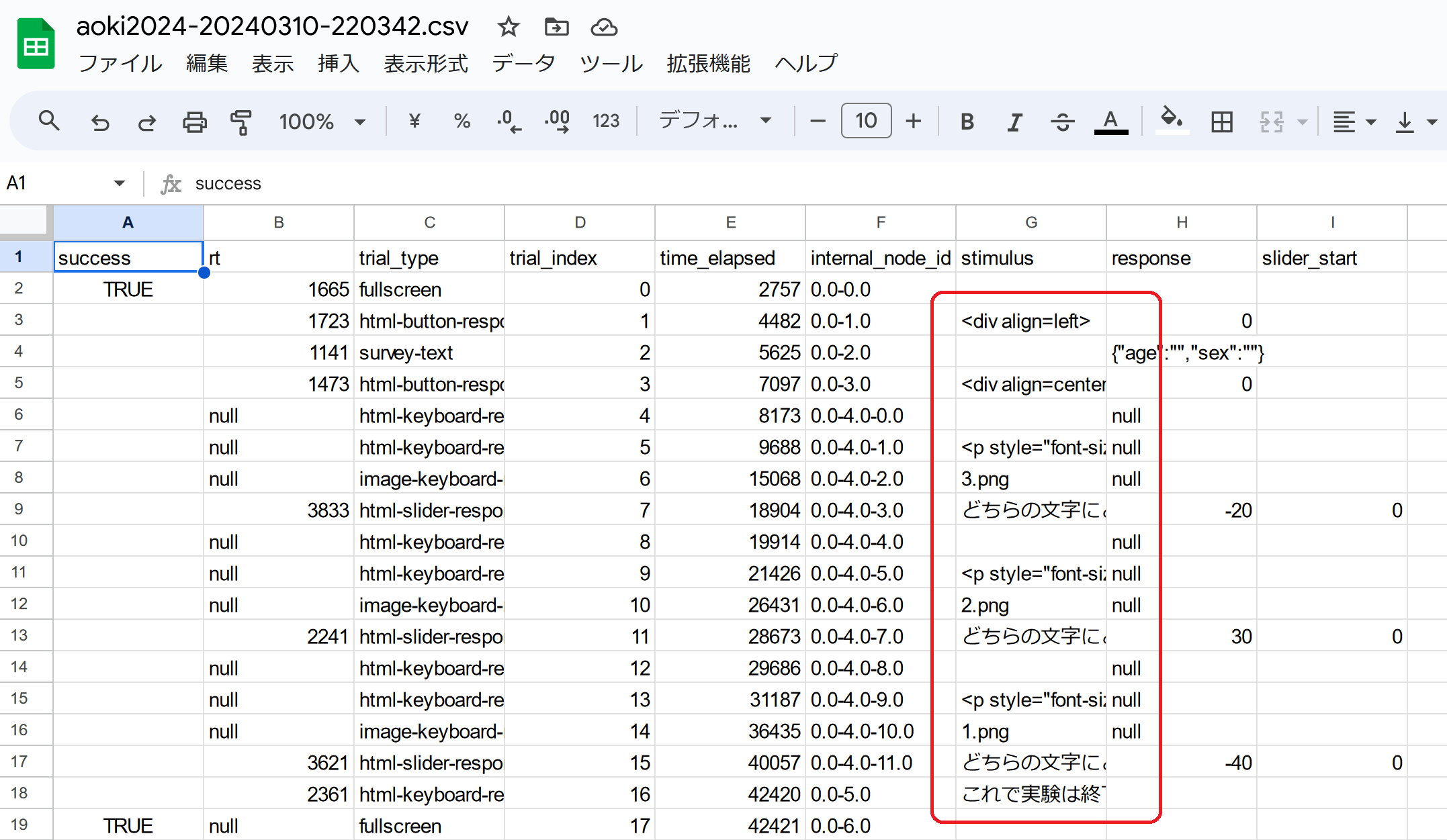Star this spreadsheet as a favorite
The height and width of the screenshot is (840, 1447).
pyautogui.click(x=509, y=28)
